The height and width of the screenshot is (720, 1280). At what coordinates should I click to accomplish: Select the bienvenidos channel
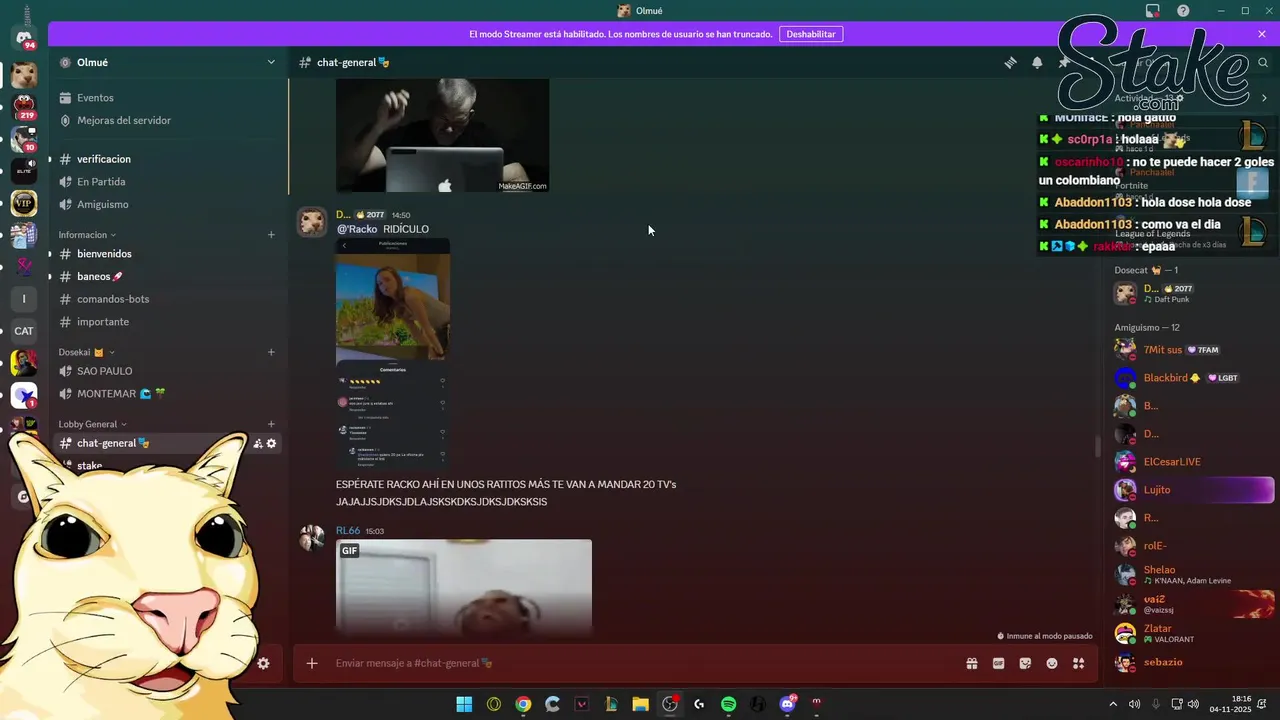coord(168,254)
